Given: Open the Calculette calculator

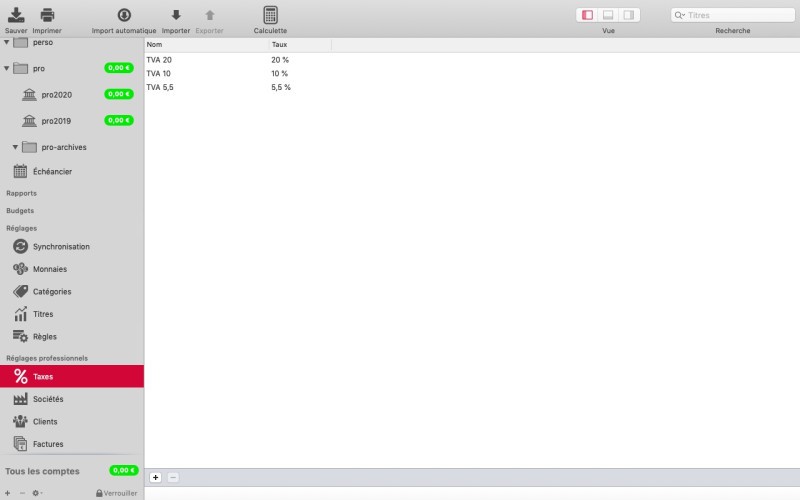Looking at the screenshot, I should (270, 15).
